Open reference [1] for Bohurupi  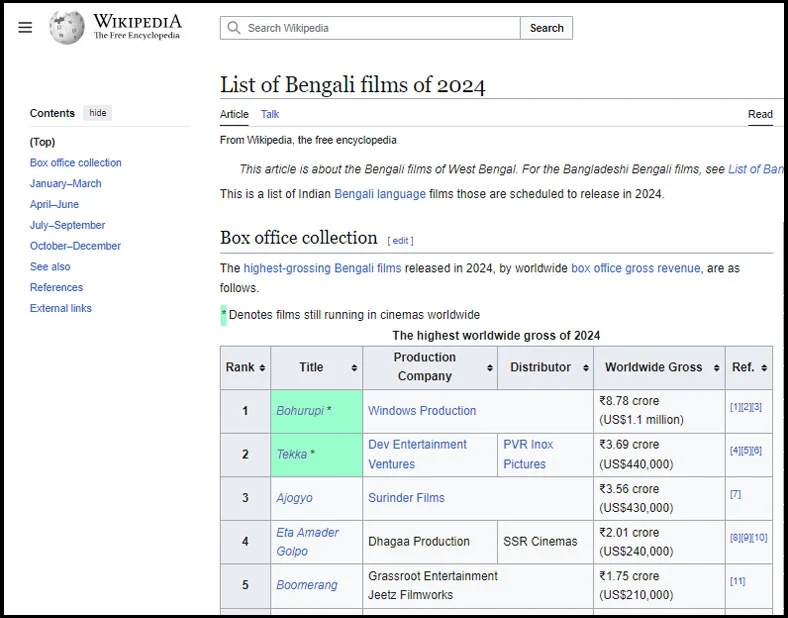point(735,407)
